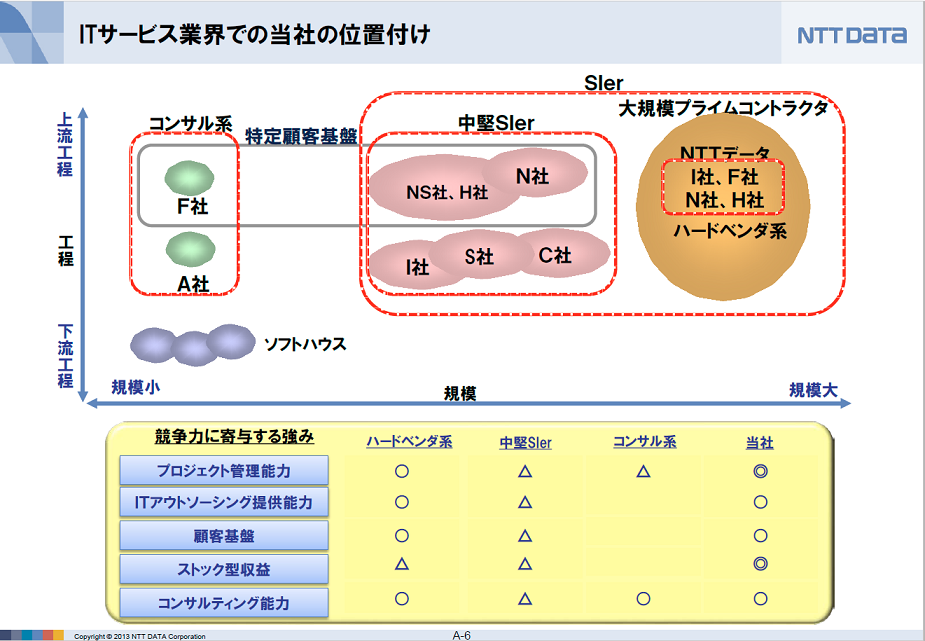Click the circle for コンサル系 コンサルティング能力
The image size is (925, 641).
point(644,599)
